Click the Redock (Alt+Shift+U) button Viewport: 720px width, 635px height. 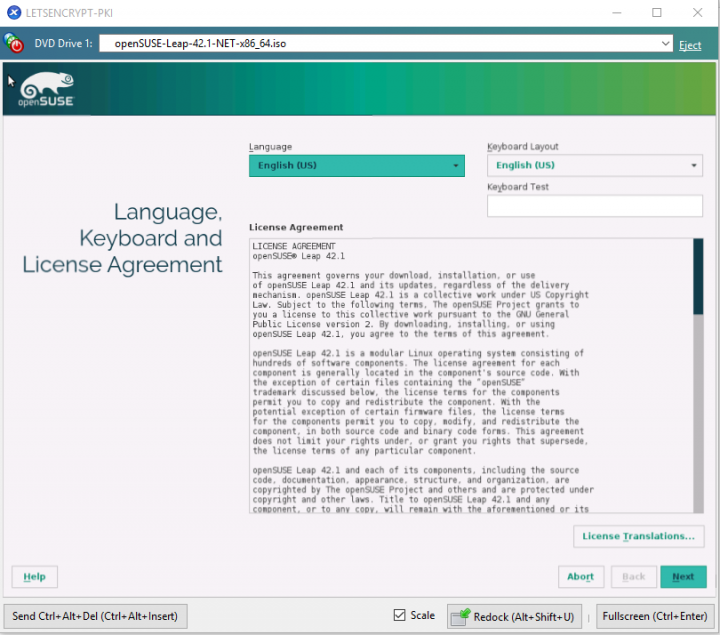513,616
